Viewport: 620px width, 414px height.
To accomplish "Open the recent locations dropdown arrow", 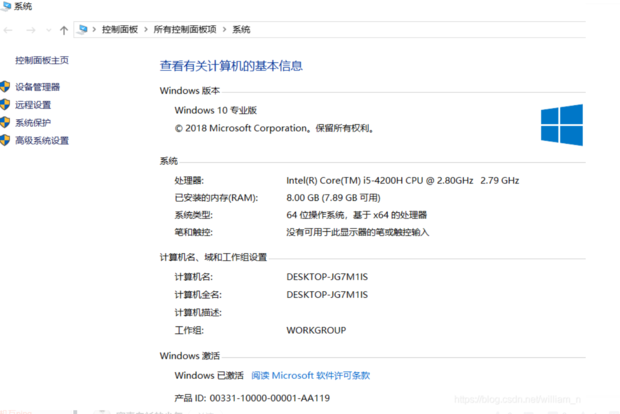I will pyautogui.click(x=49, y=30).
